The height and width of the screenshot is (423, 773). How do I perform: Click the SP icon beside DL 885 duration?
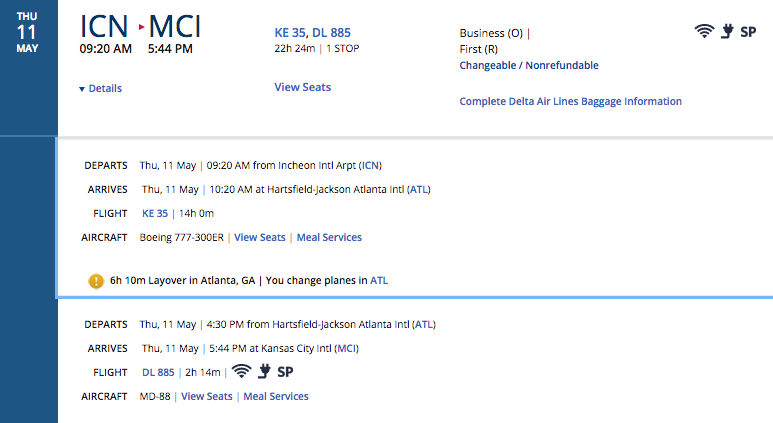(x=285, y=372)
